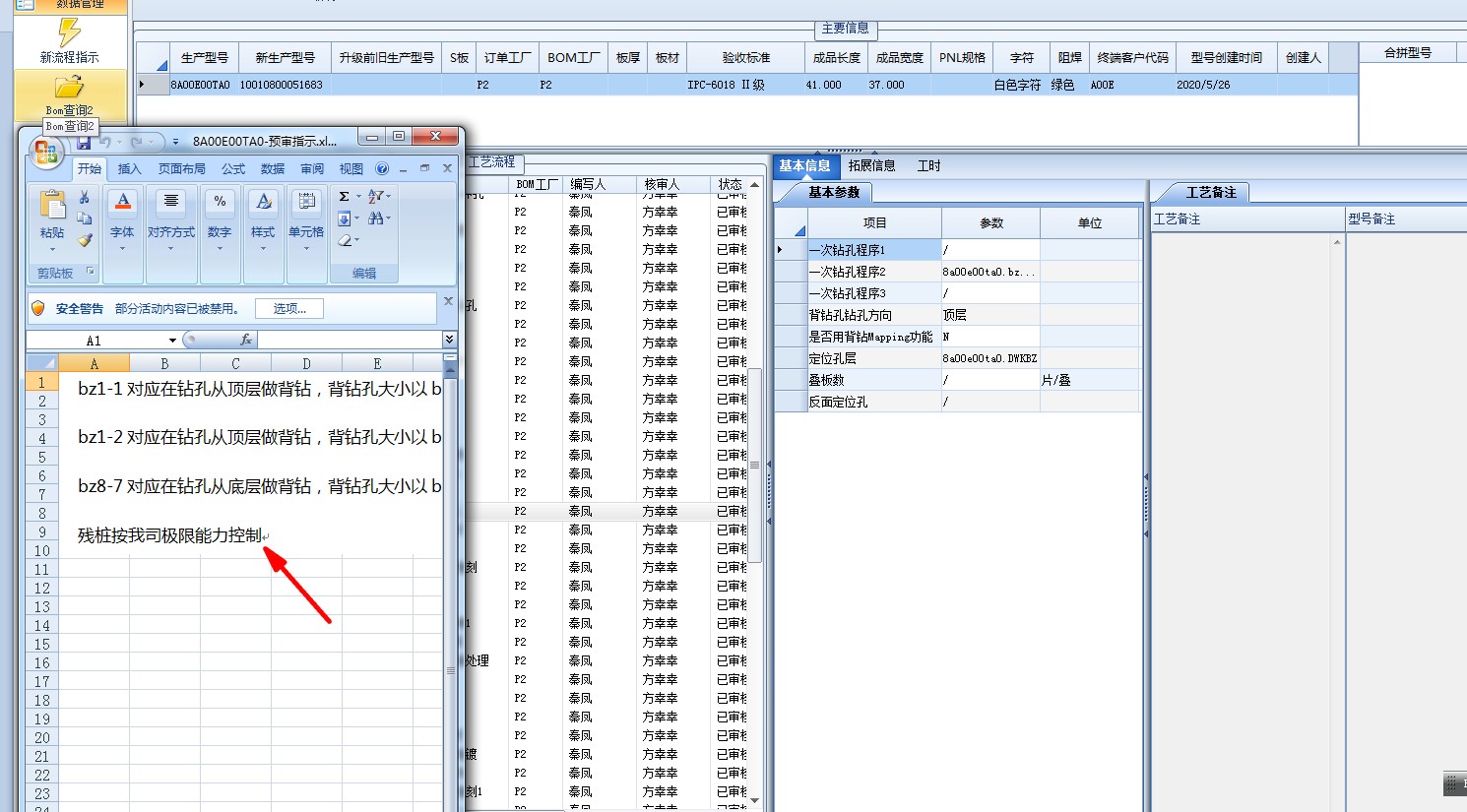Select cell with 残桩按我司极限能力控制
This screenshot has width=1467, height=812.
coord(169,535)
